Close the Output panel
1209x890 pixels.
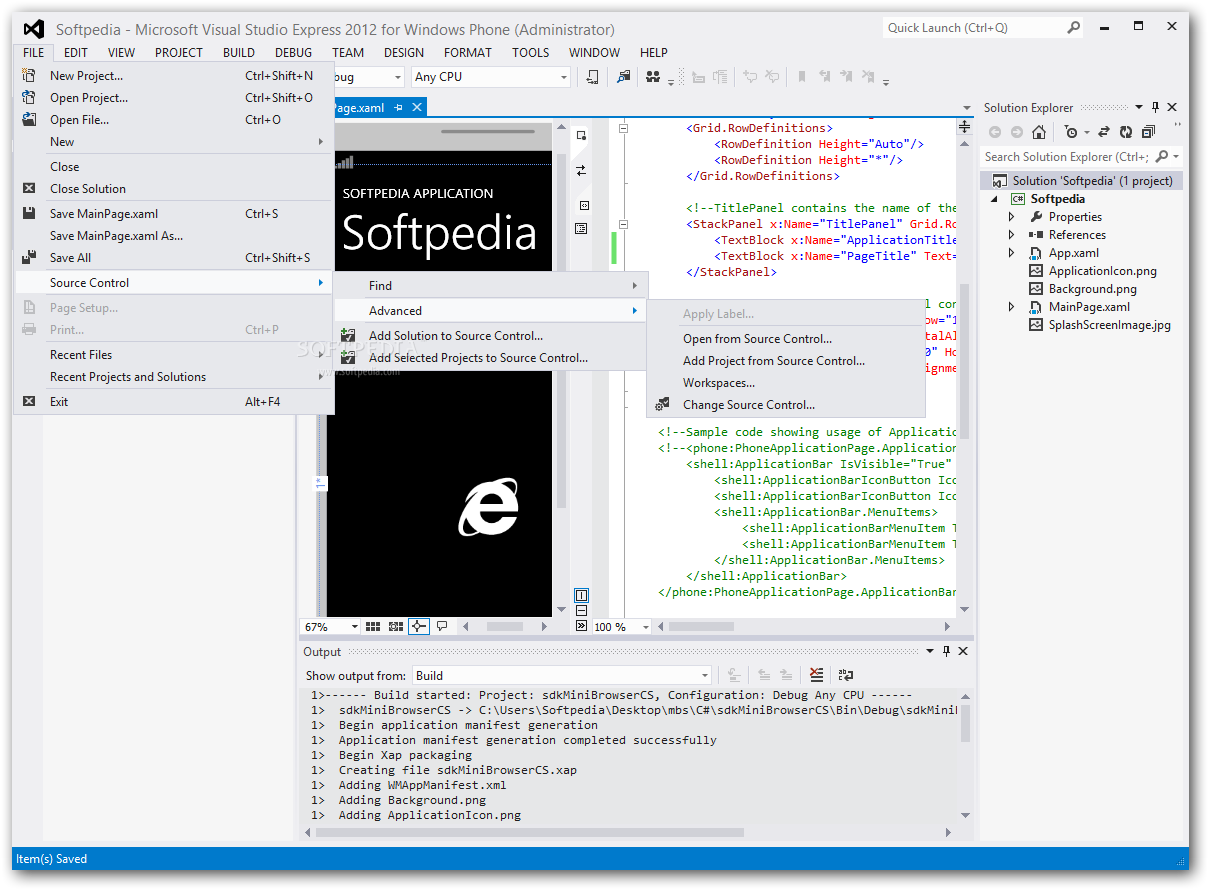click(x=963, y=651)
